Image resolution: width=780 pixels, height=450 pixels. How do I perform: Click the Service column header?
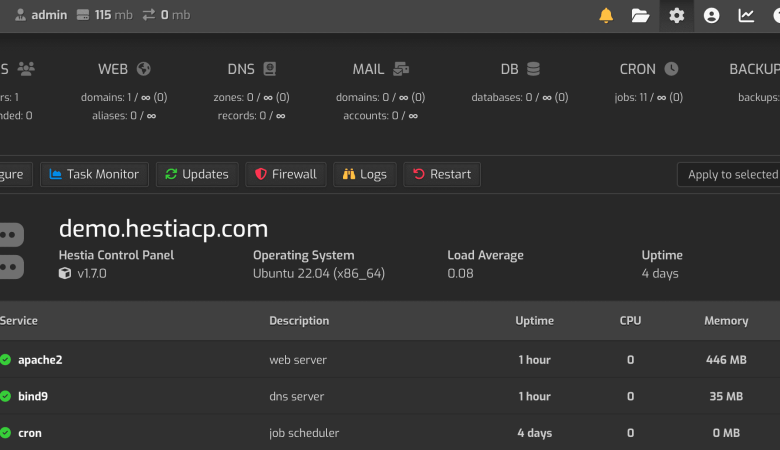(x=18, y=321)
